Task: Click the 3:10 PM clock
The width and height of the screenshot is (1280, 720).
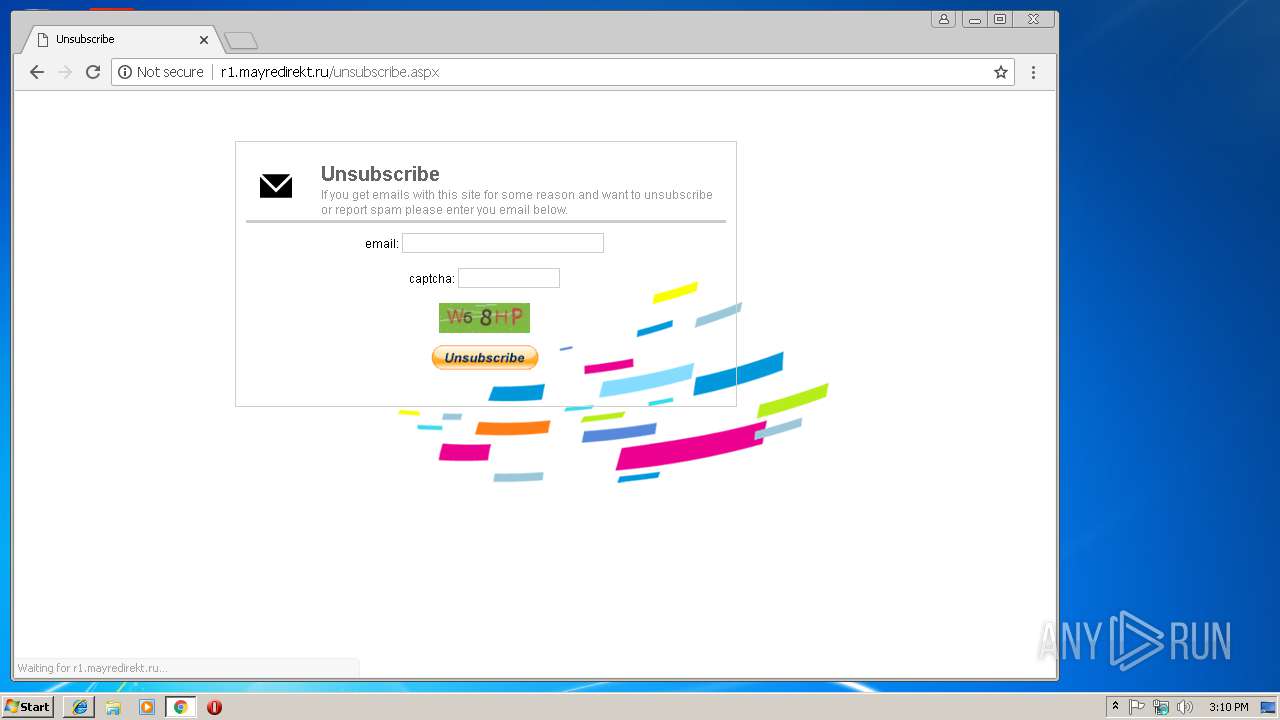Action: [1228, 707]
